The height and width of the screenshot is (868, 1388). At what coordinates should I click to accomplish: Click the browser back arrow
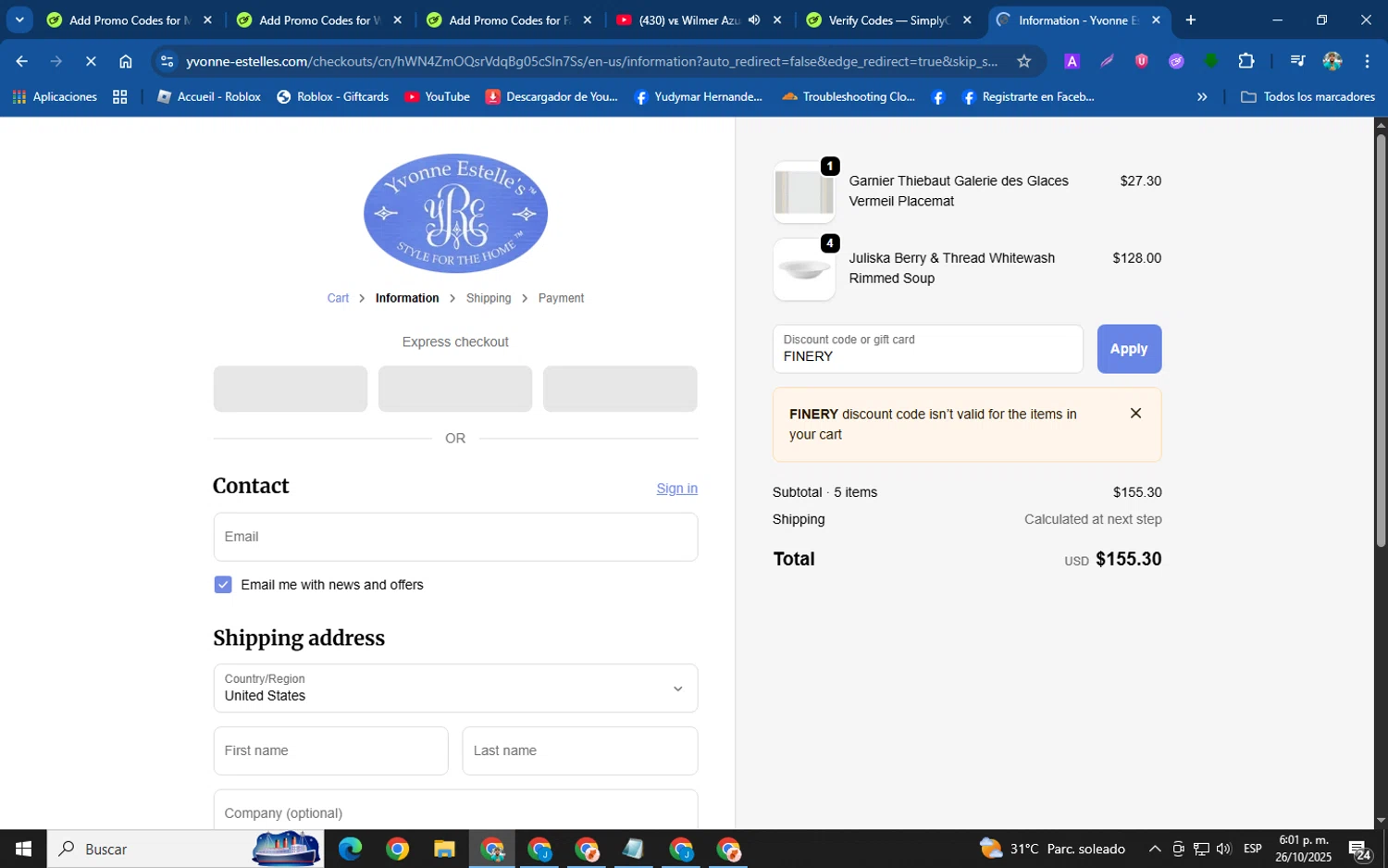point(21,61)
